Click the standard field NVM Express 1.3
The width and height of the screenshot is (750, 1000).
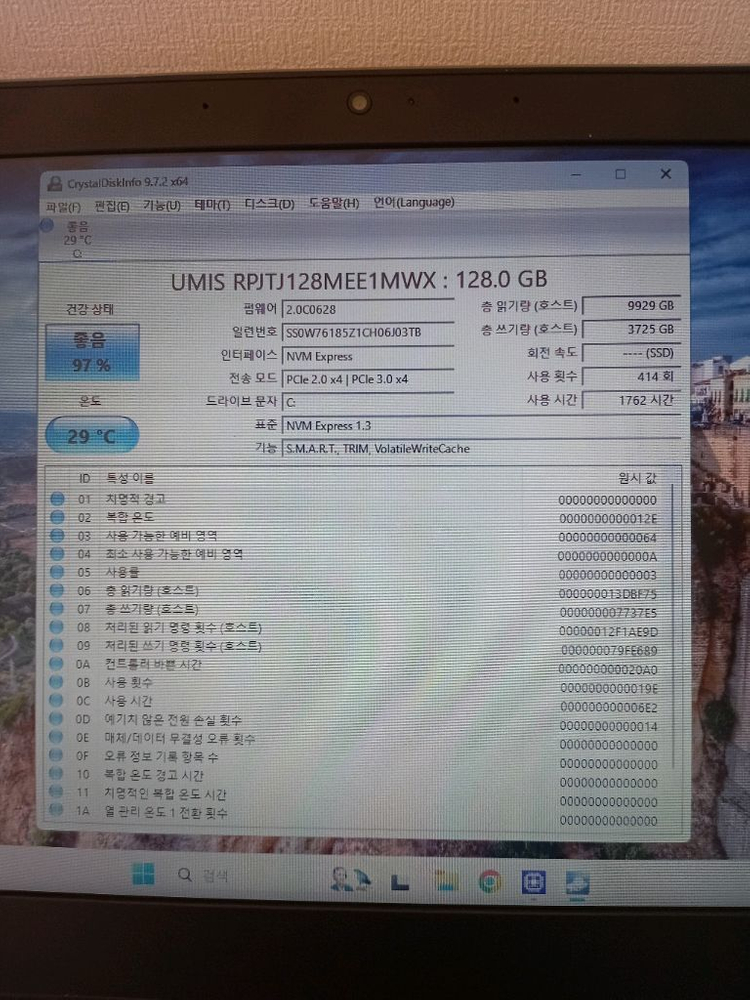click(482, 425)
